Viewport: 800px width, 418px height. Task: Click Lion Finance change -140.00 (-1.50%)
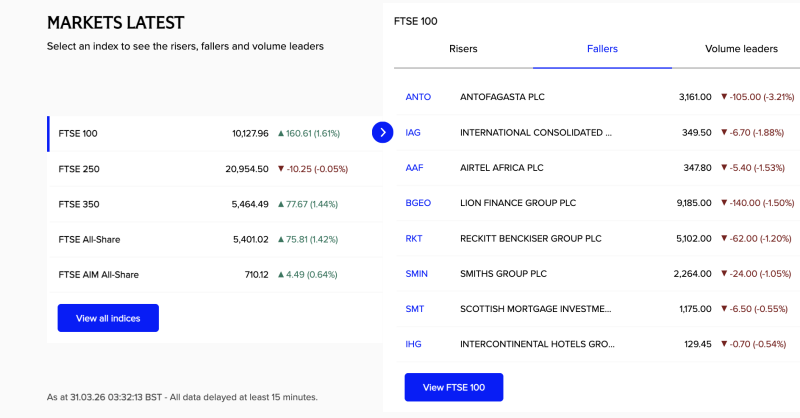coord(758,203)
